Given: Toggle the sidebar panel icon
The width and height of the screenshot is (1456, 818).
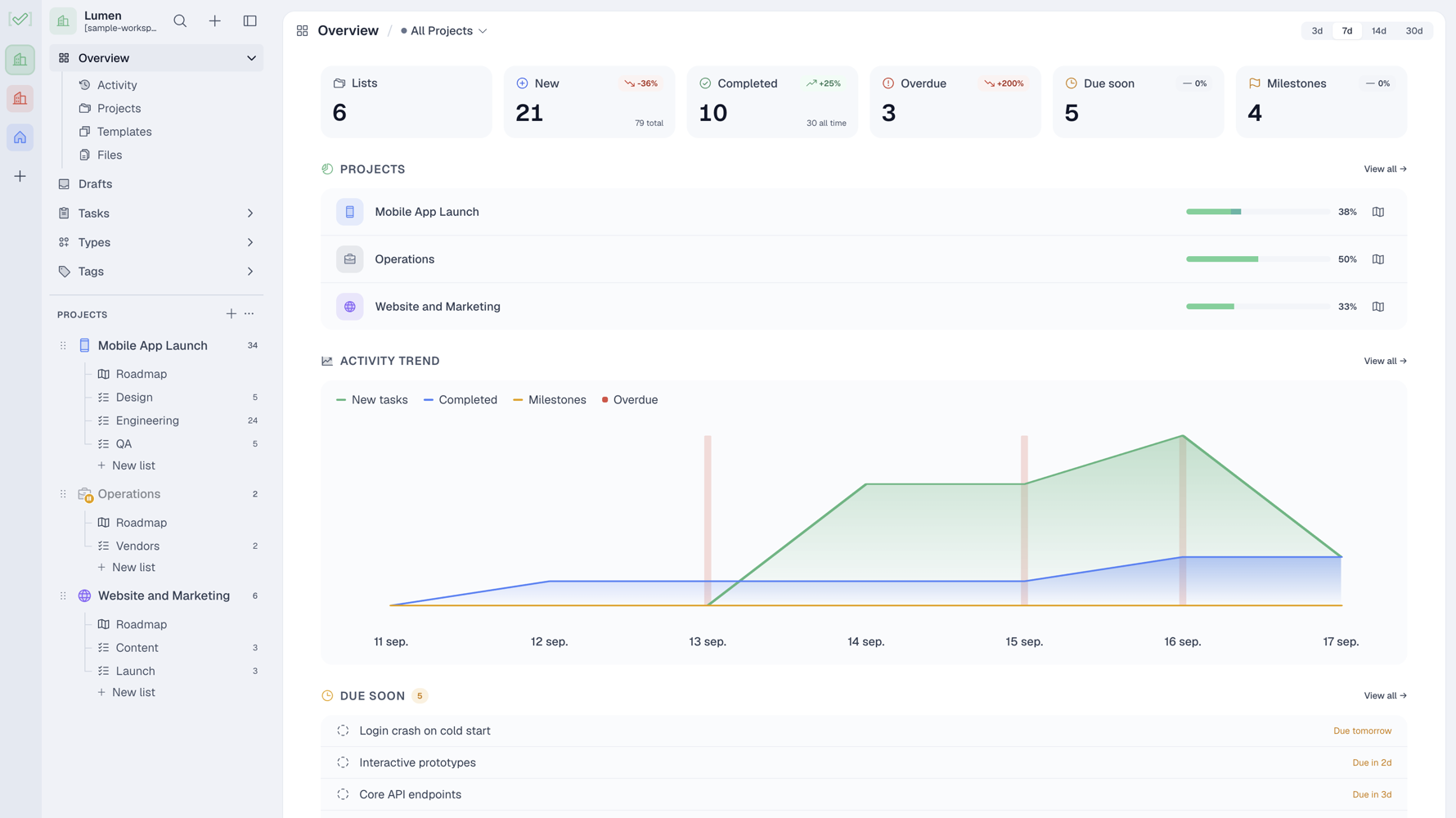Looking at the screenshot, I should (x=250, y=21).
